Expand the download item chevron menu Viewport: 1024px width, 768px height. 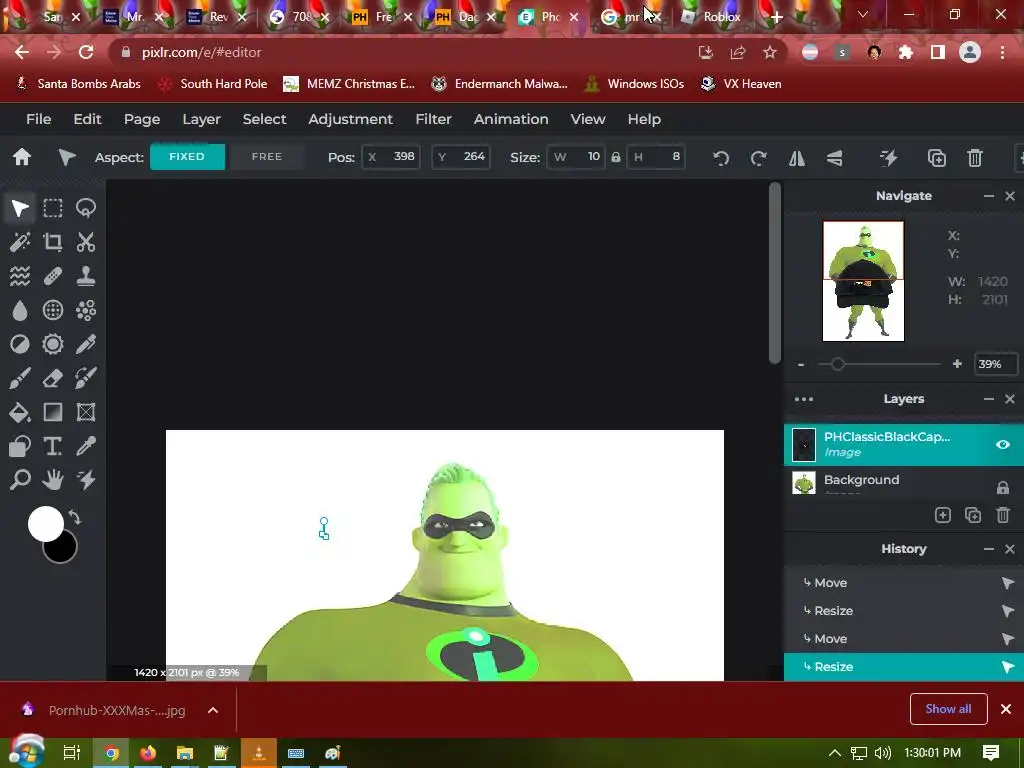click(x=213, y=710)
